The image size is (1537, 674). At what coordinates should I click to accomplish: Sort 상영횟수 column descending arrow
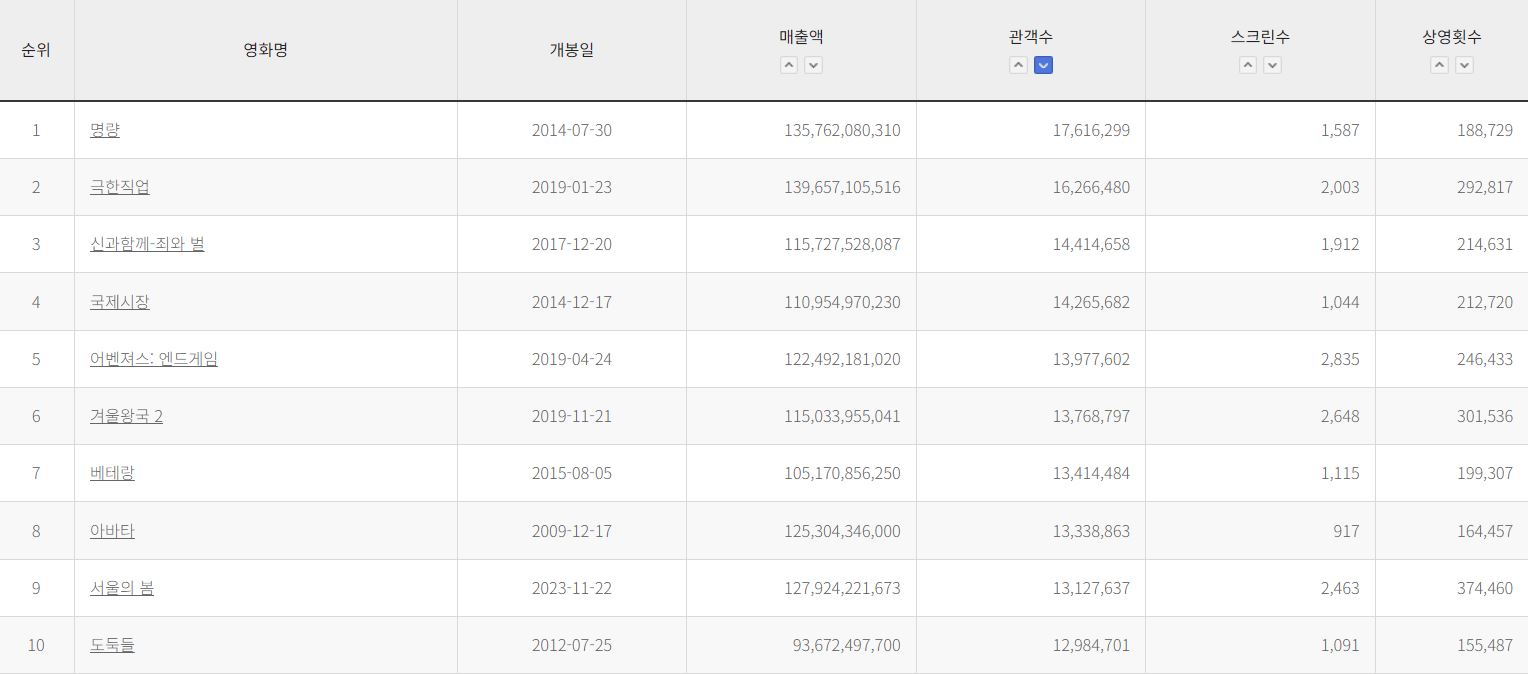[1464, 65]
